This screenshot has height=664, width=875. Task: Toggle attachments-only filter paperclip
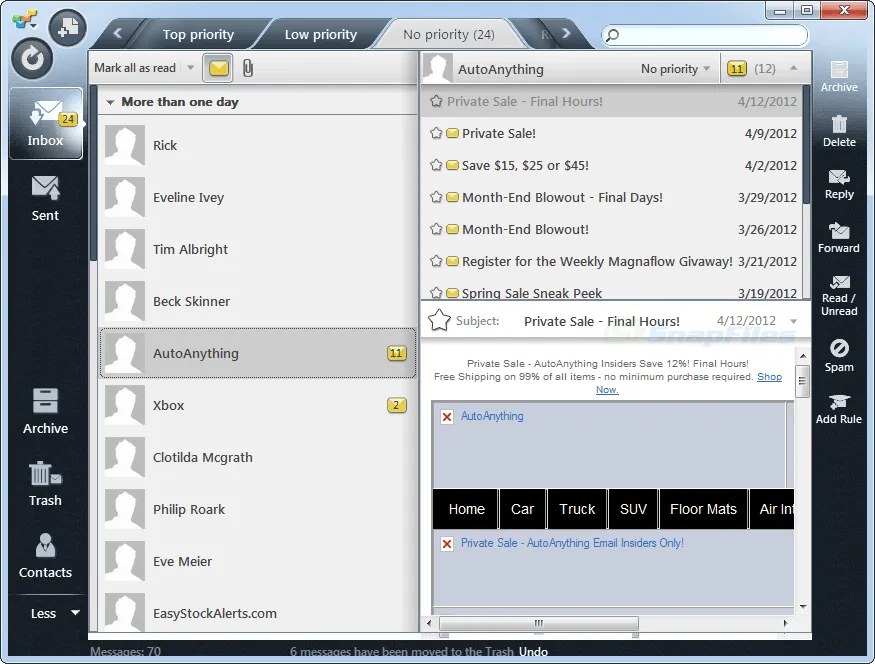point(248,68)
